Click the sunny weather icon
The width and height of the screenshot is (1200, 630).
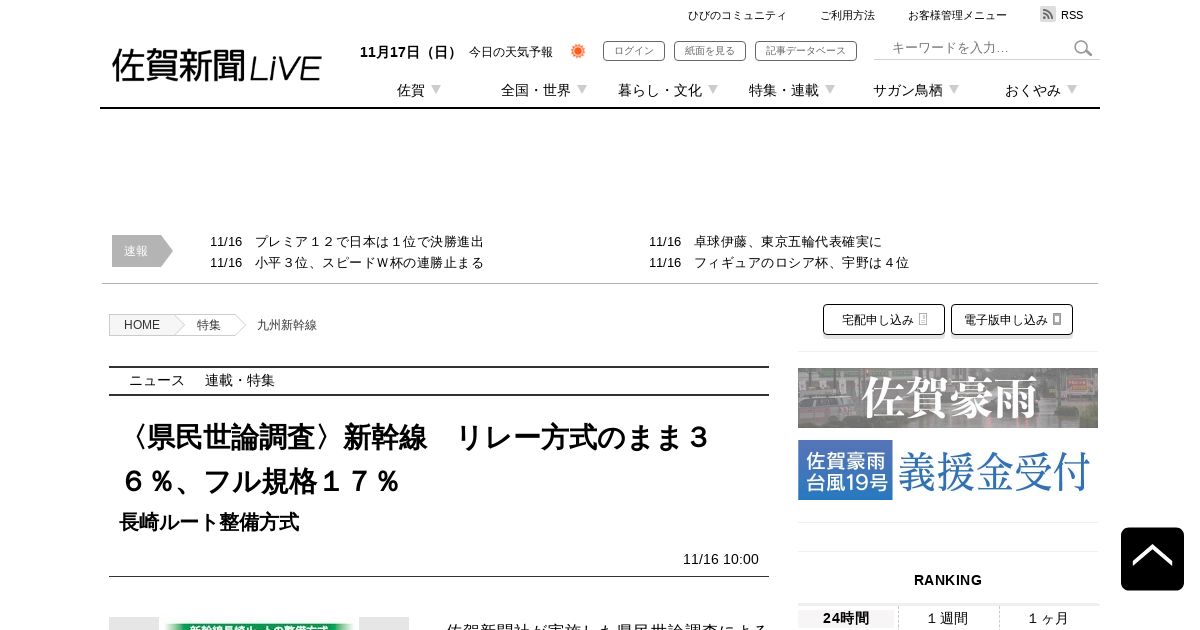coord(578,51)
